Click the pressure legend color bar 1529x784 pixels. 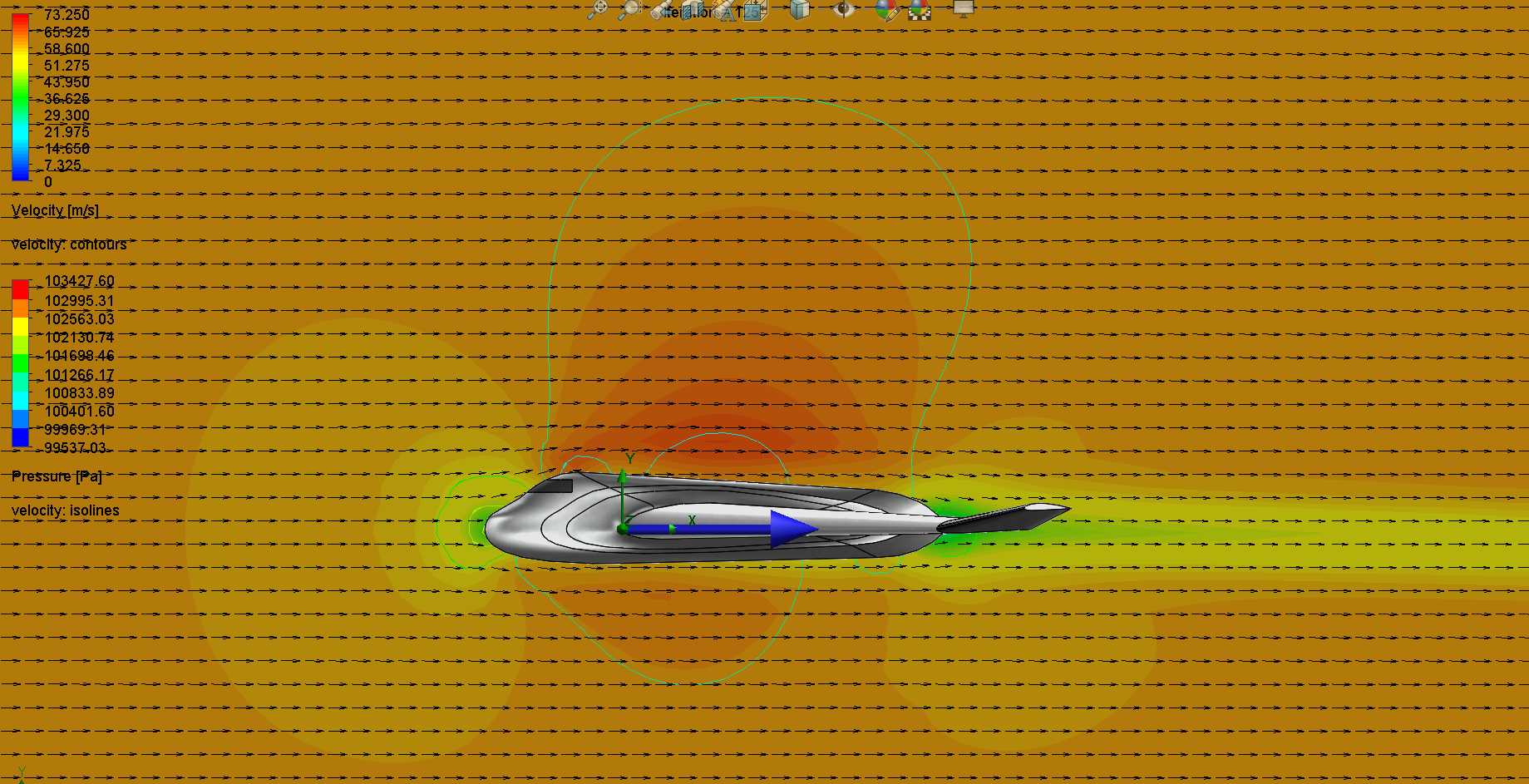tap(20, 363)
